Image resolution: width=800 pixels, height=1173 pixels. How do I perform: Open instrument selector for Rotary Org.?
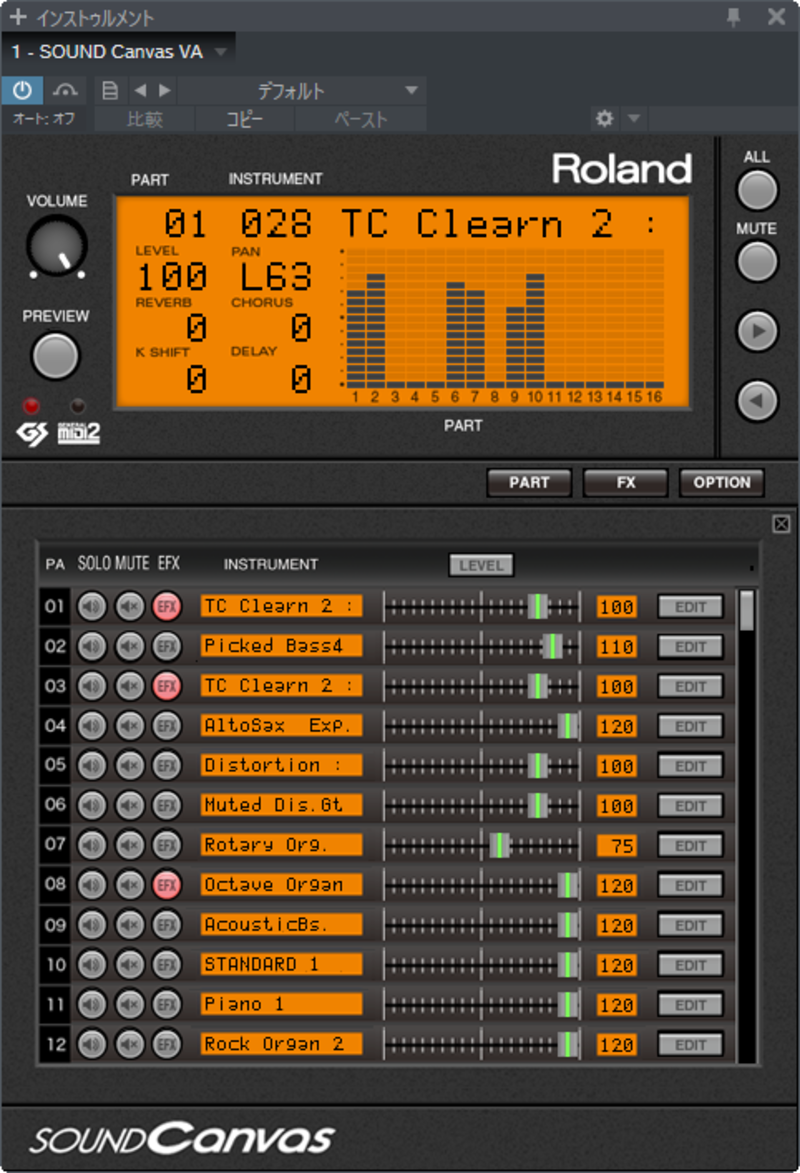tap(281, 845)
